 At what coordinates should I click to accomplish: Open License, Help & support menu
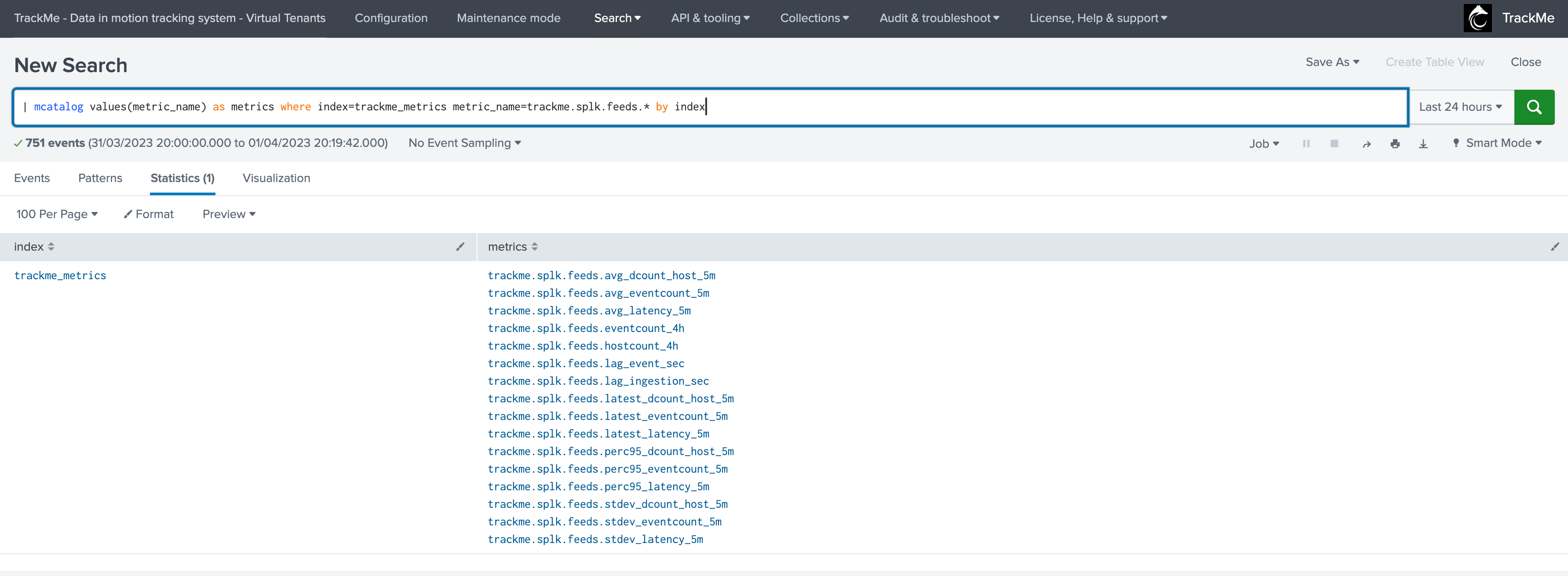click(1098, 18)
